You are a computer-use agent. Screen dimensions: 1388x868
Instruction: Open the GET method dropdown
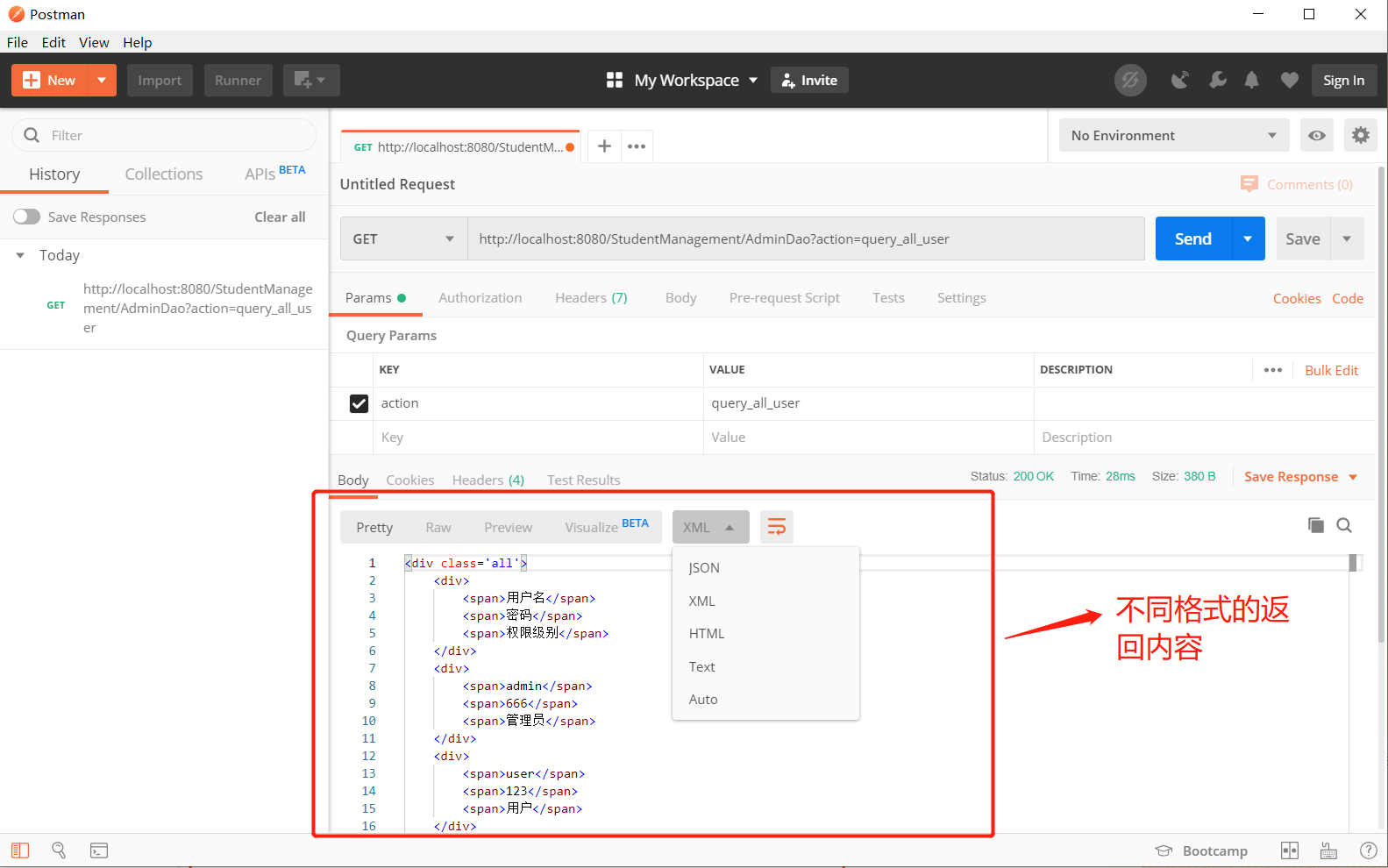pos(404,238)
